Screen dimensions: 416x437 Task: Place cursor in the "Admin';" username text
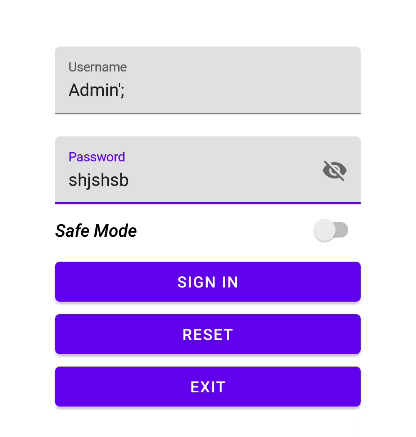97,90
